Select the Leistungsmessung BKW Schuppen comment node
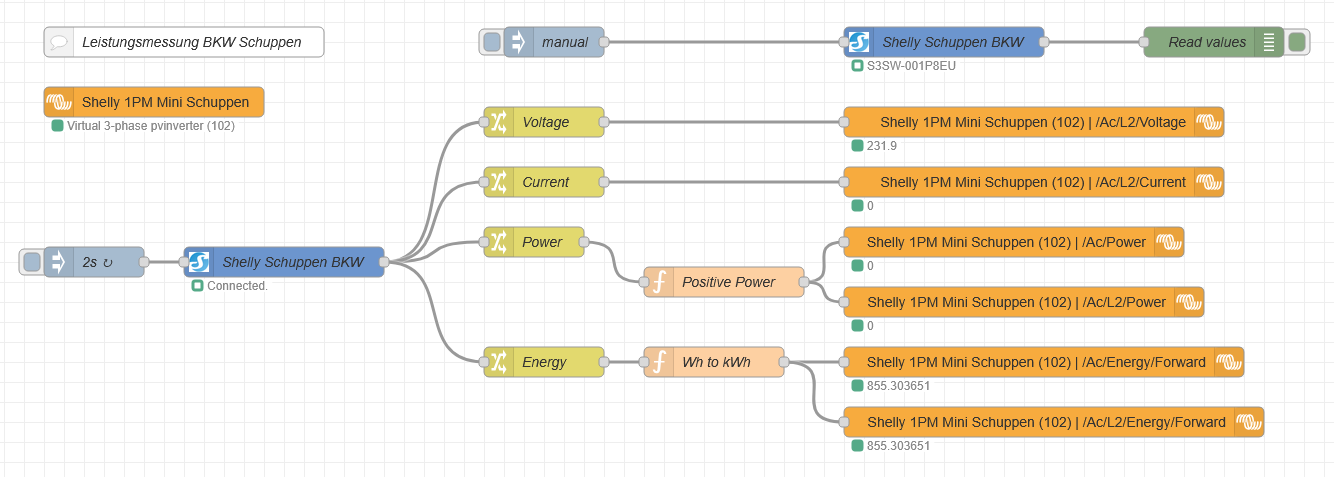This screenshot has width=1334, height=477. (x=184, y=42)
